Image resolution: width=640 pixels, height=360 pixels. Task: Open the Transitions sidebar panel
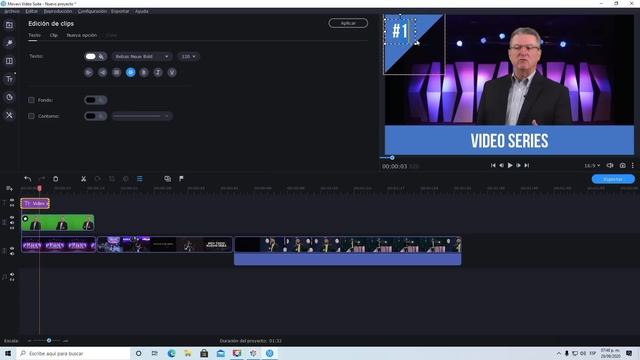coord(9,61)
